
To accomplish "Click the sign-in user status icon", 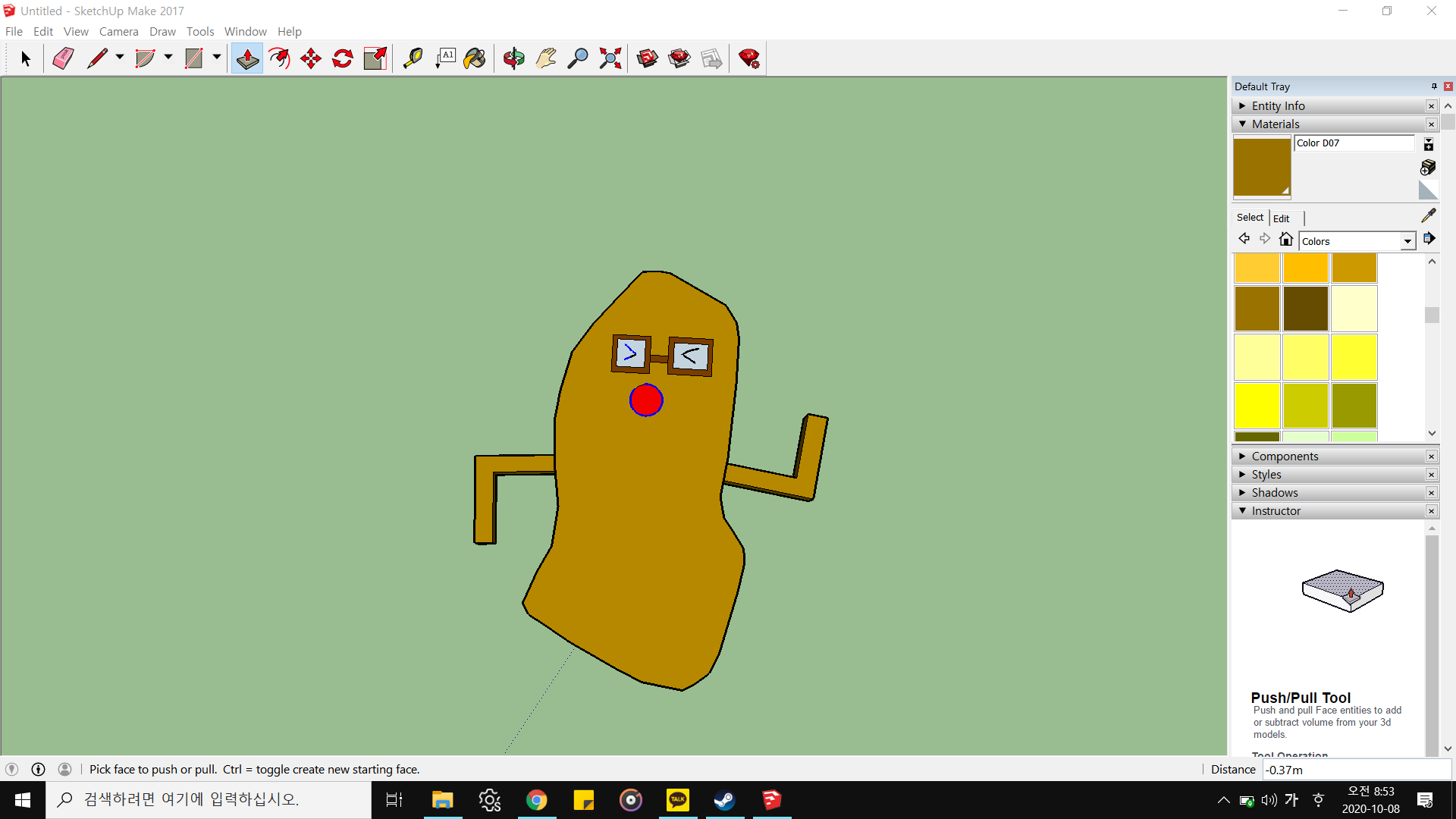I will (x=65, y=769).
